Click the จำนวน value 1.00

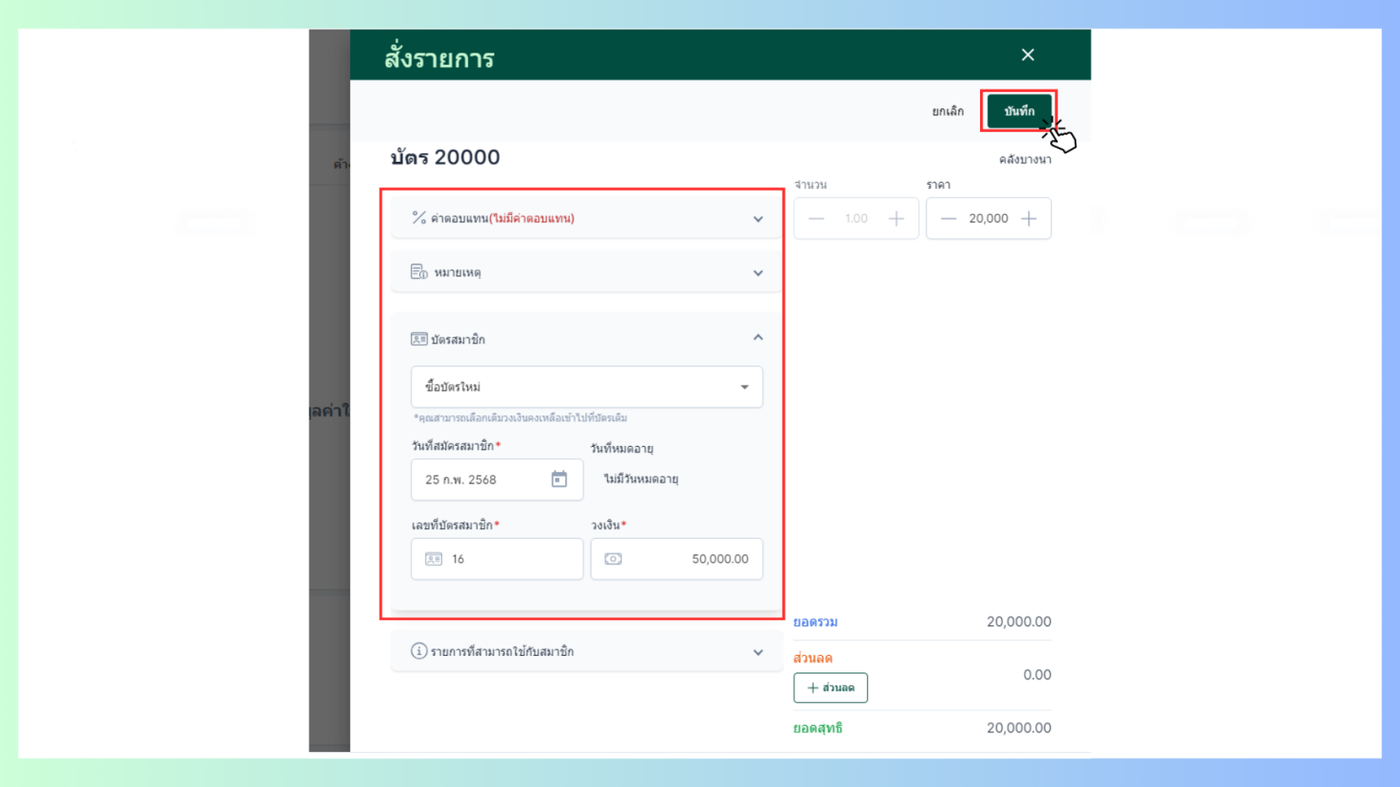tap(856, 218)
